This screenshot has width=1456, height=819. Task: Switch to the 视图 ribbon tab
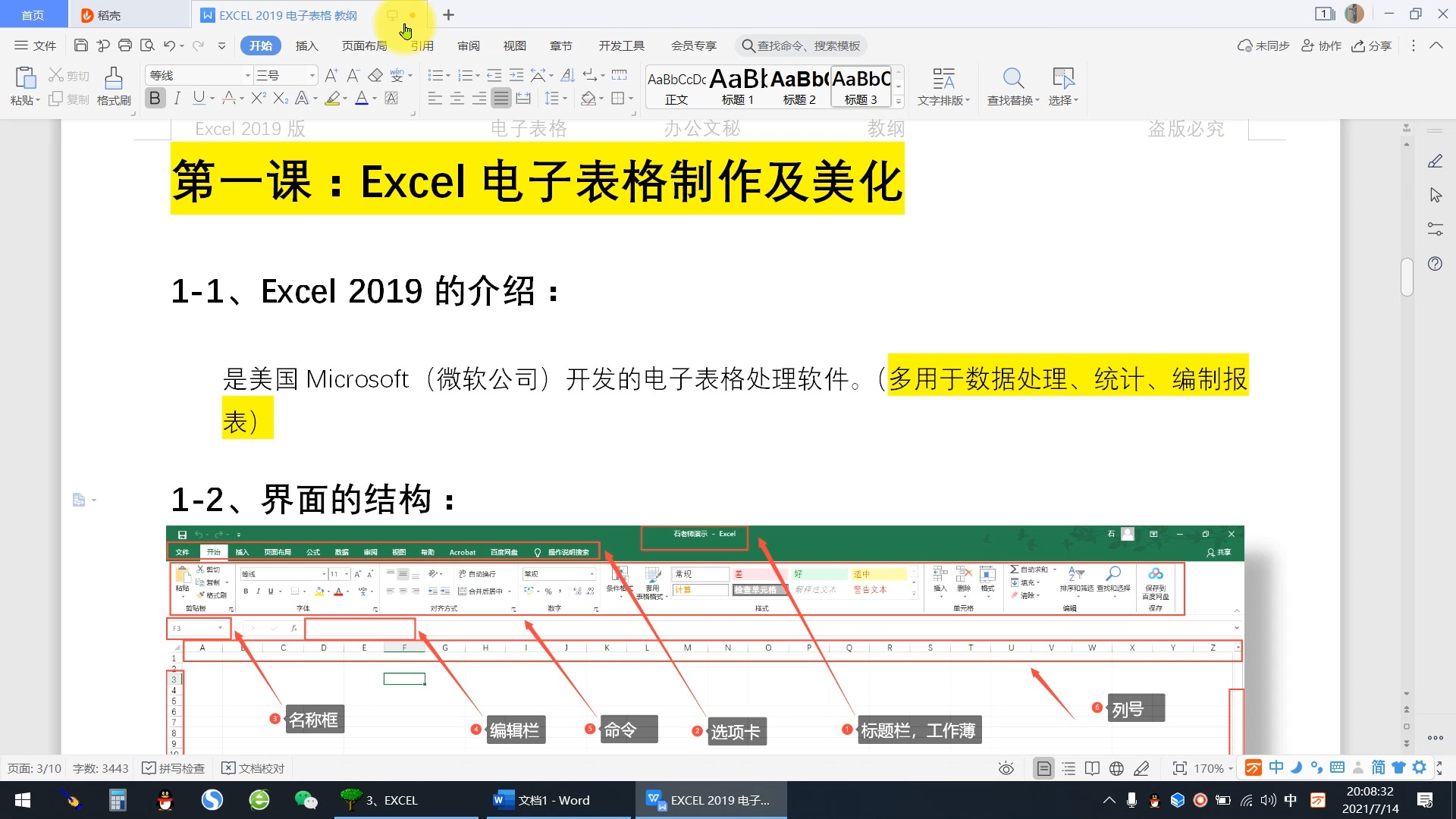515,45
